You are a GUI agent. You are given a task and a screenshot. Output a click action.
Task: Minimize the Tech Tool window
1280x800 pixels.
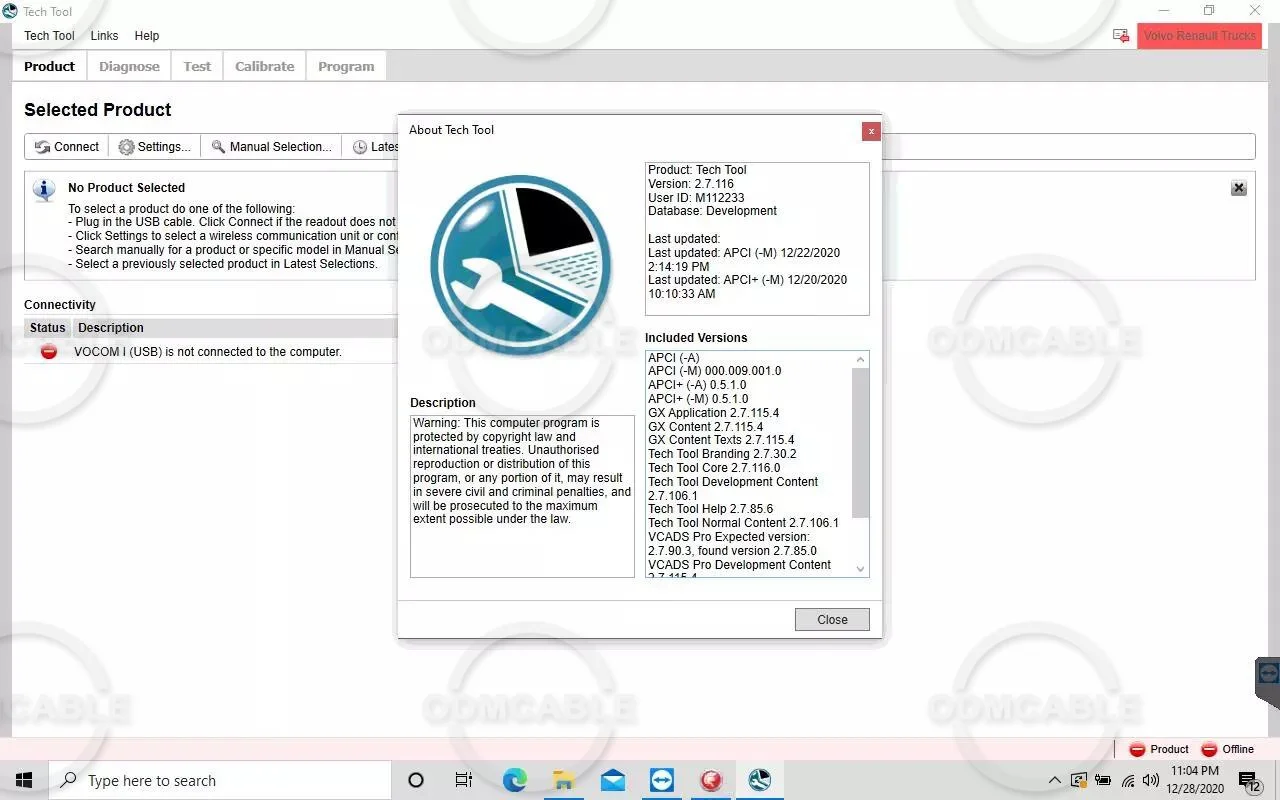(x=1163, y=11)
